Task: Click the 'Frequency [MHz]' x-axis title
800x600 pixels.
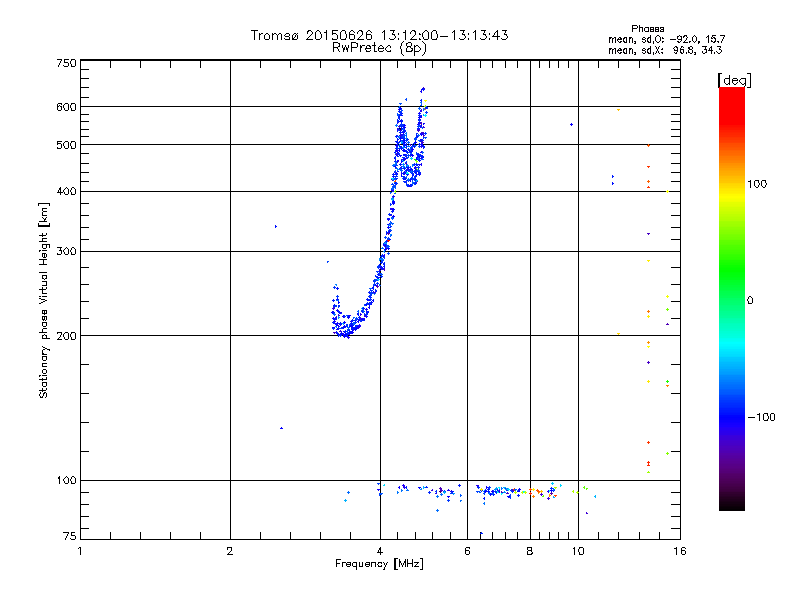Action: coord(379,564)
